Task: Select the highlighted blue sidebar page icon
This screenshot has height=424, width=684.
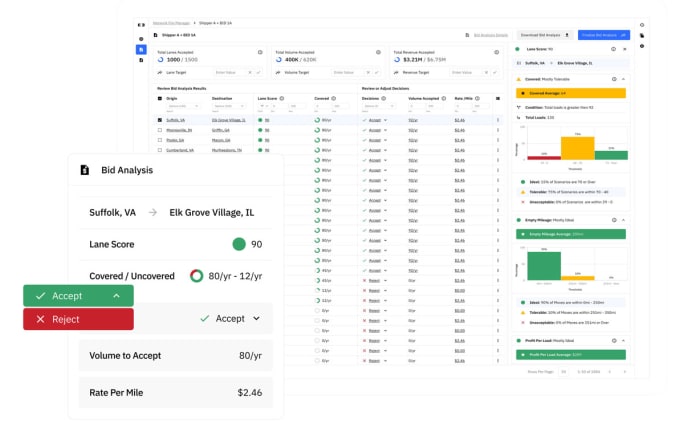Action: tap(141, 49)
